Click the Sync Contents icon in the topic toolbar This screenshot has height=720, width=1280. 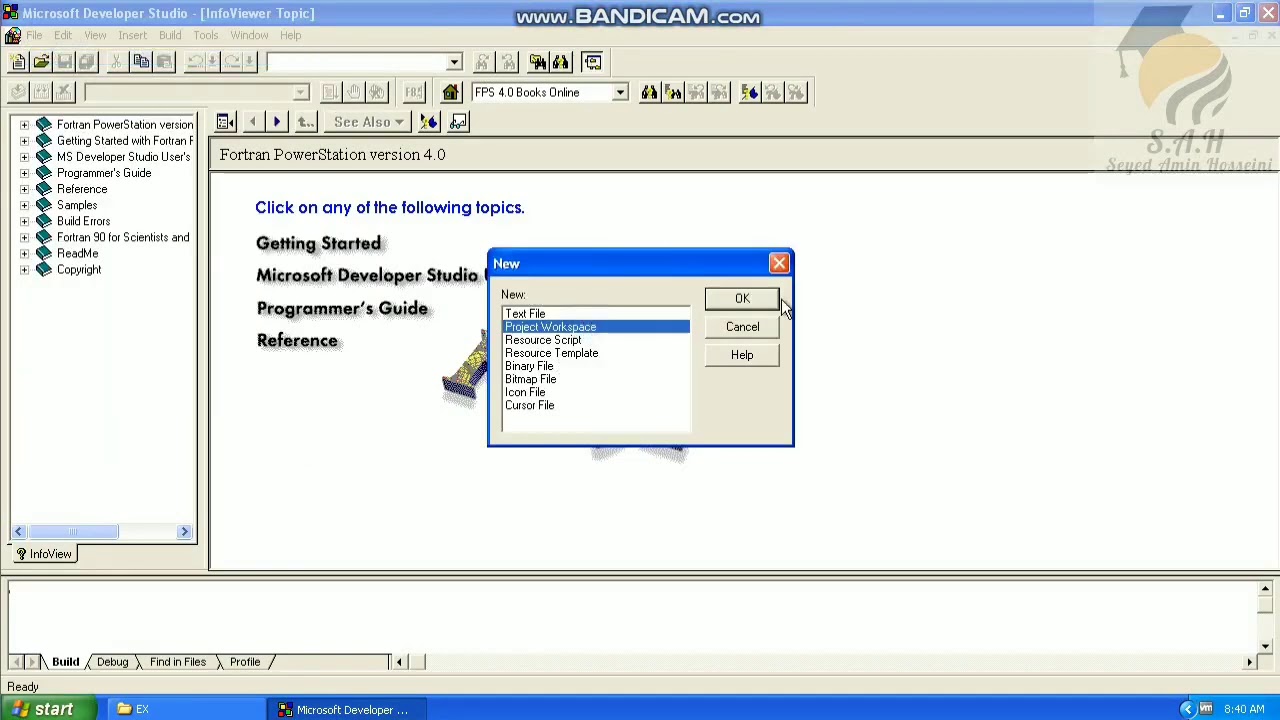tap(226, 122)
